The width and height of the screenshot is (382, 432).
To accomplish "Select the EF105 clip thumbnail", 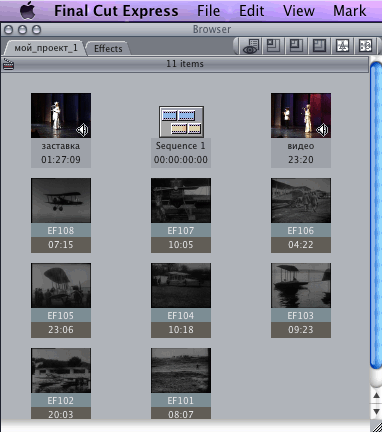I will point(61,285).
